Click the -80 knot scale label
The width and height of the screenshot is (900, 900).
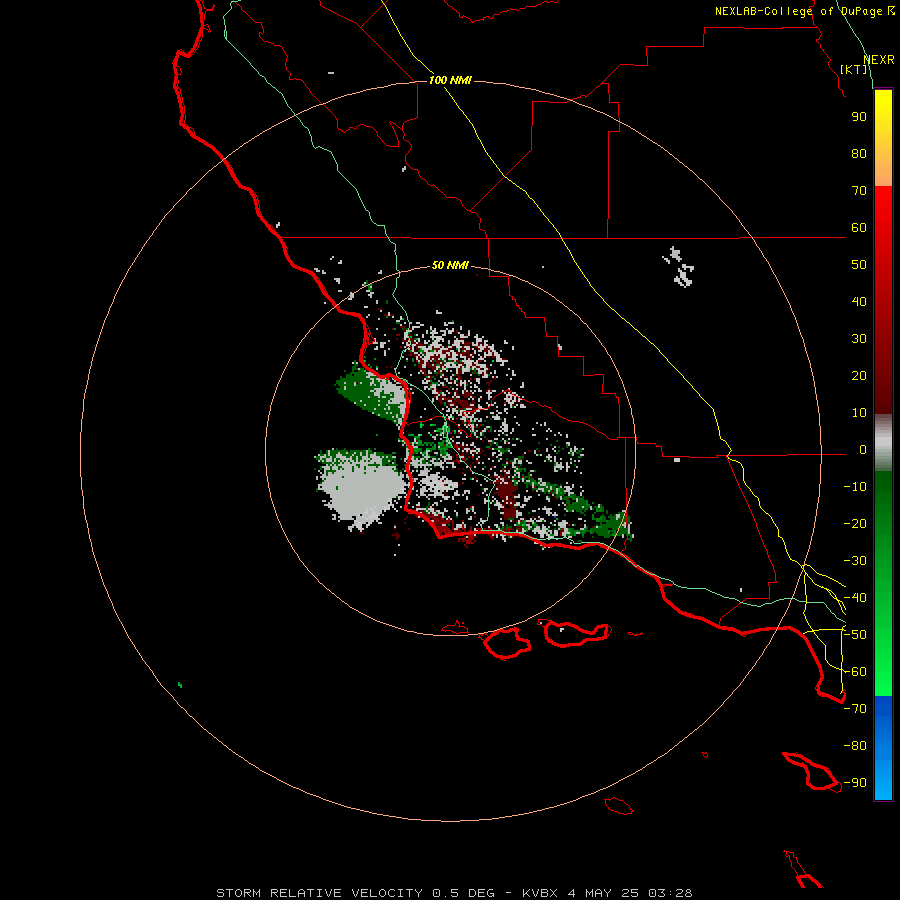coord(855,746)
